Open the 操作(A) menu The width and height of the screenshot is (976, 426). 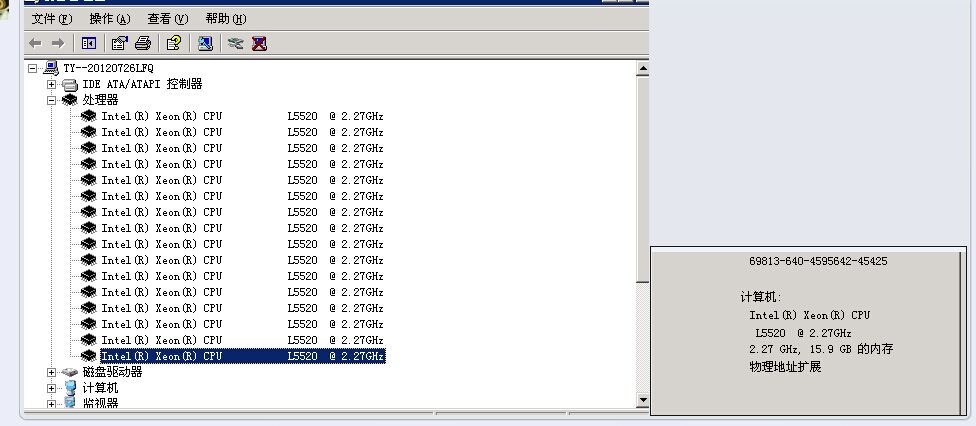pyautogui.click(x=110, y=19)
